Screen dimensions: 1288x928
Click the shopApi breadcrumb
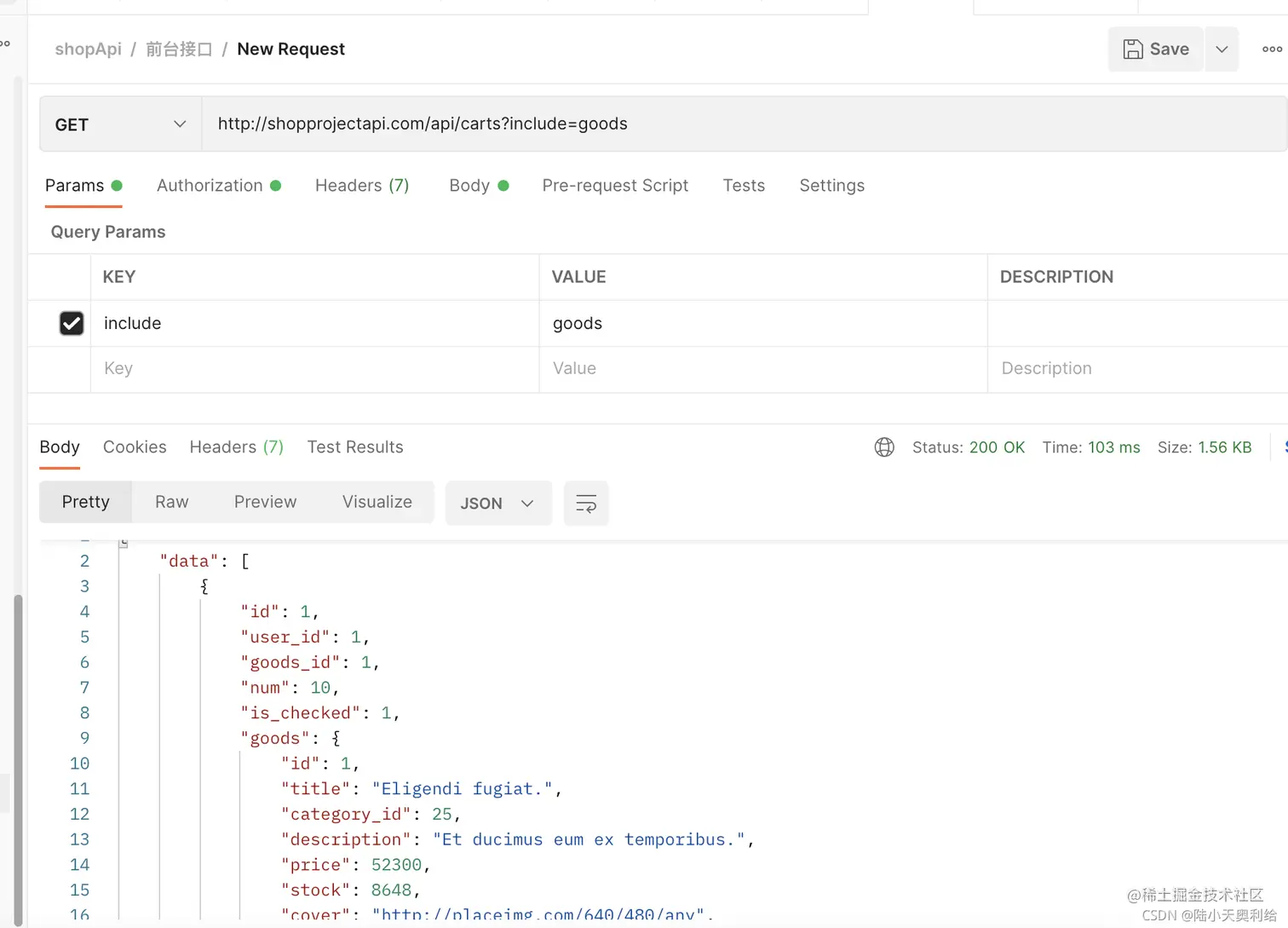click(88, 49)
